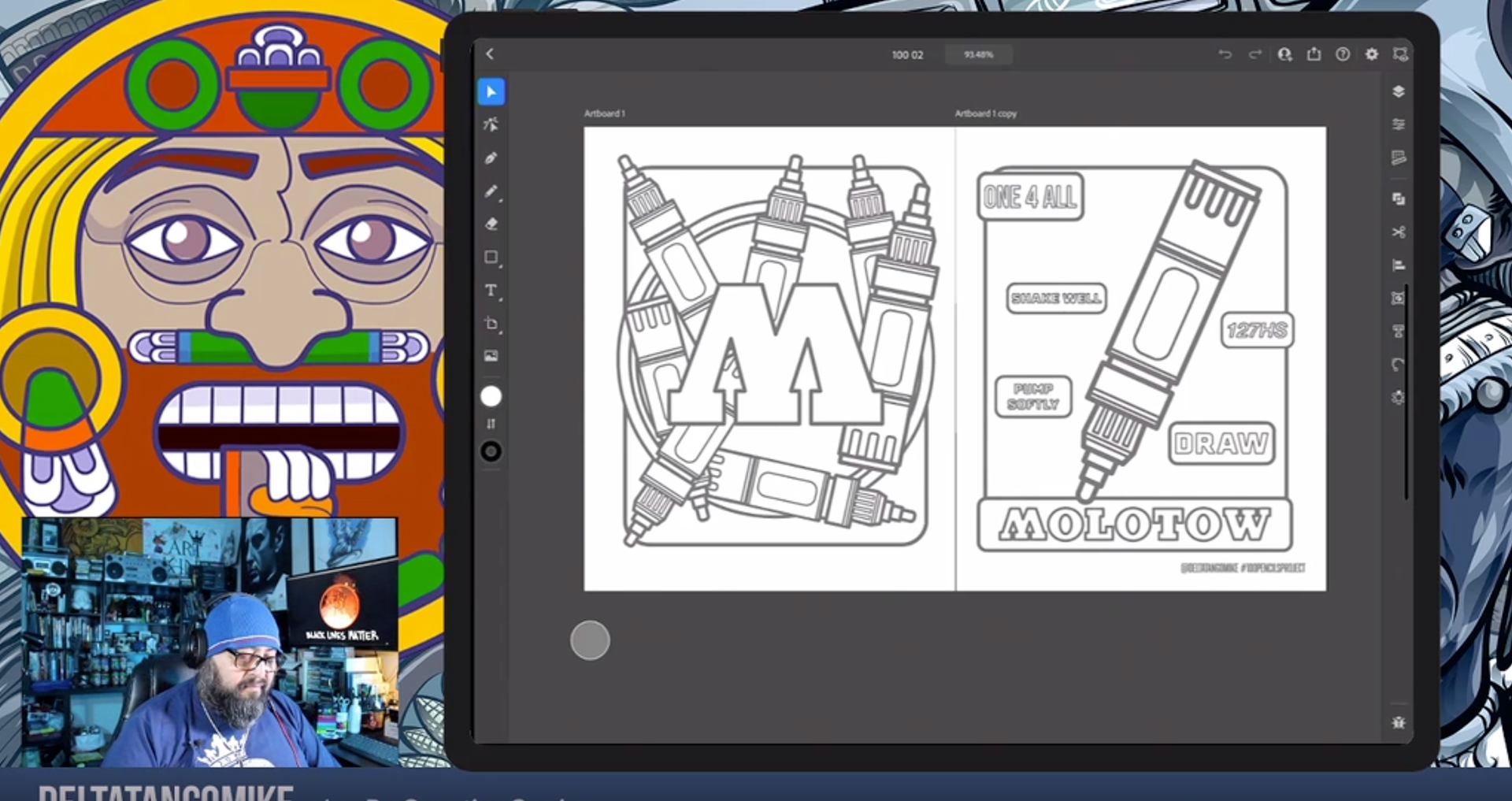
Task: Select the SHAKE WELL label on canvas
Action: [x=1056, y=298]
